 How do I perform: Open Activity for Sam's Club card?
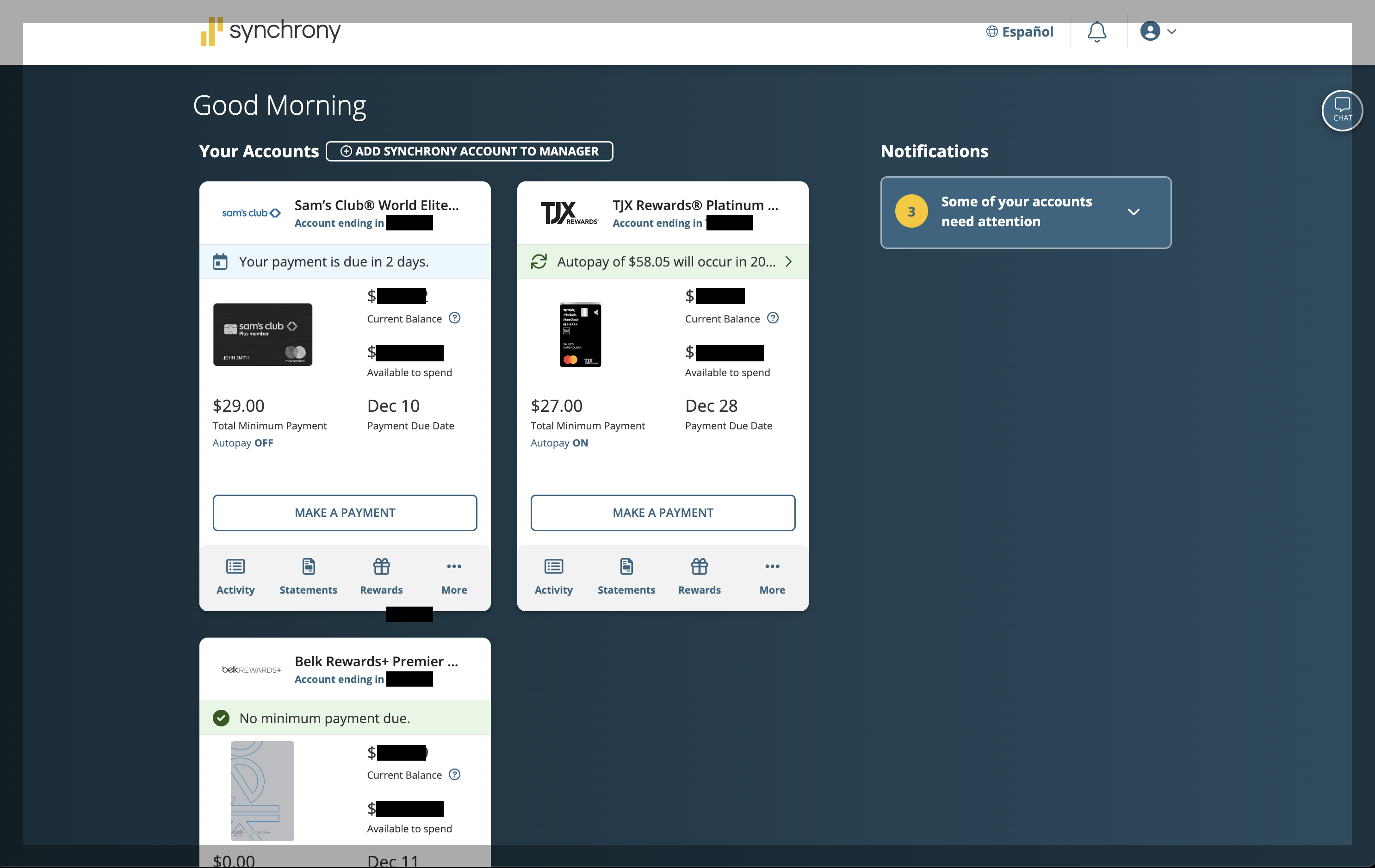tap(235, 577)
